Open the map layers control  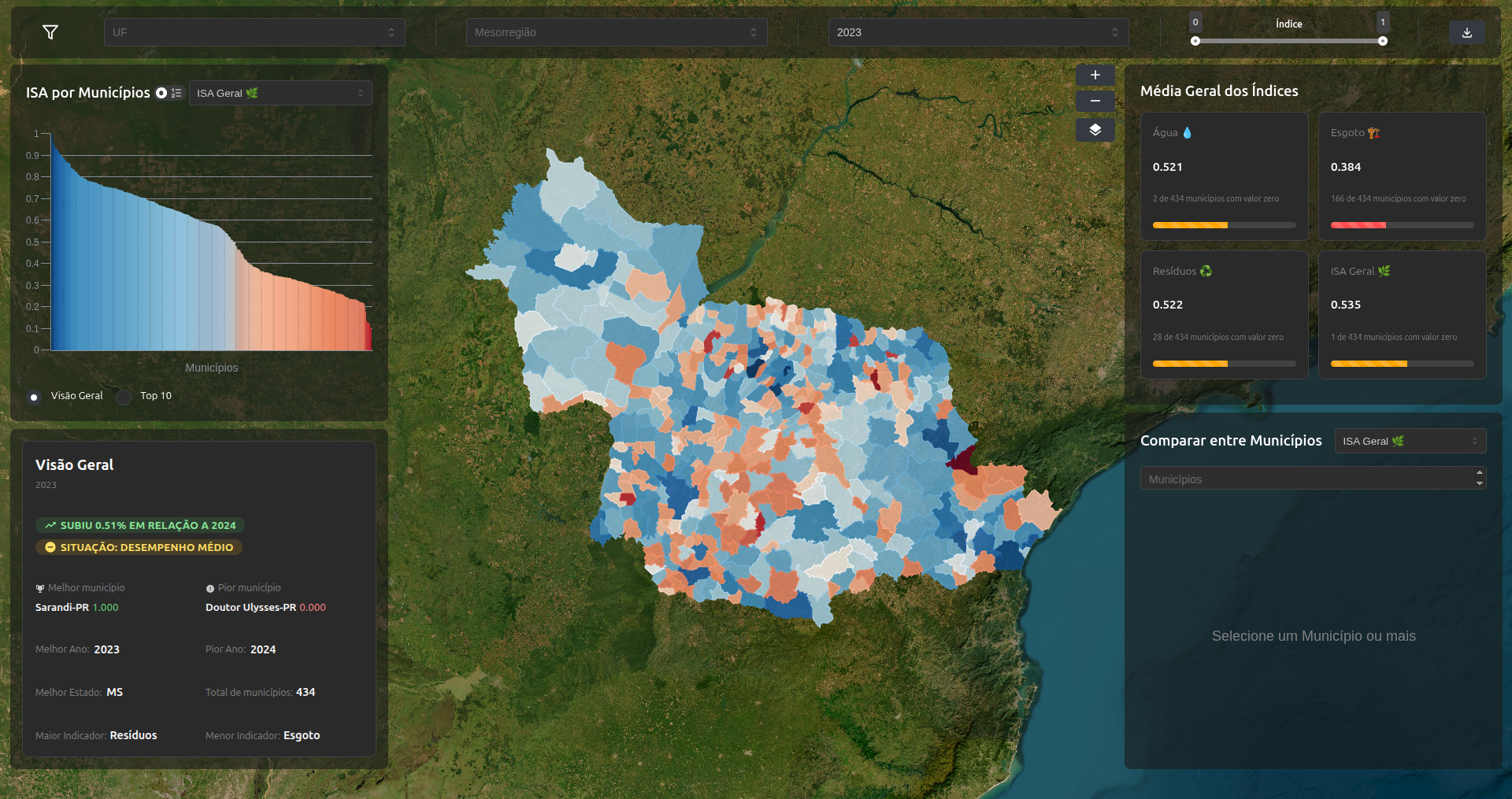[x=1095, y=130]
